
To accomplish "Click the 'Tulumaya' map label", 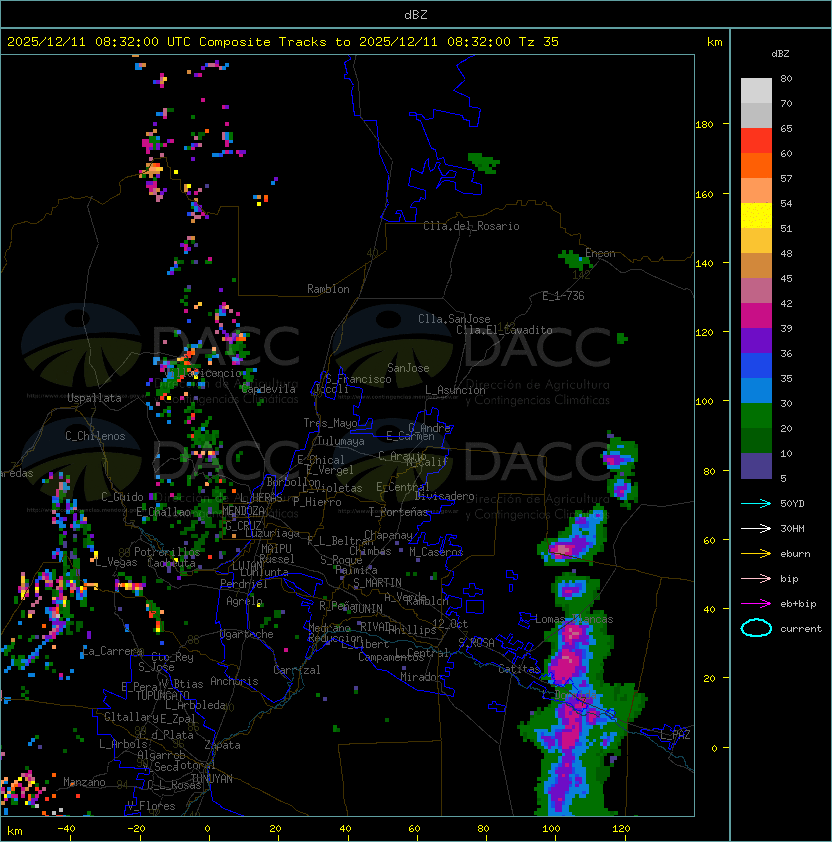I will tap(341, 441).
